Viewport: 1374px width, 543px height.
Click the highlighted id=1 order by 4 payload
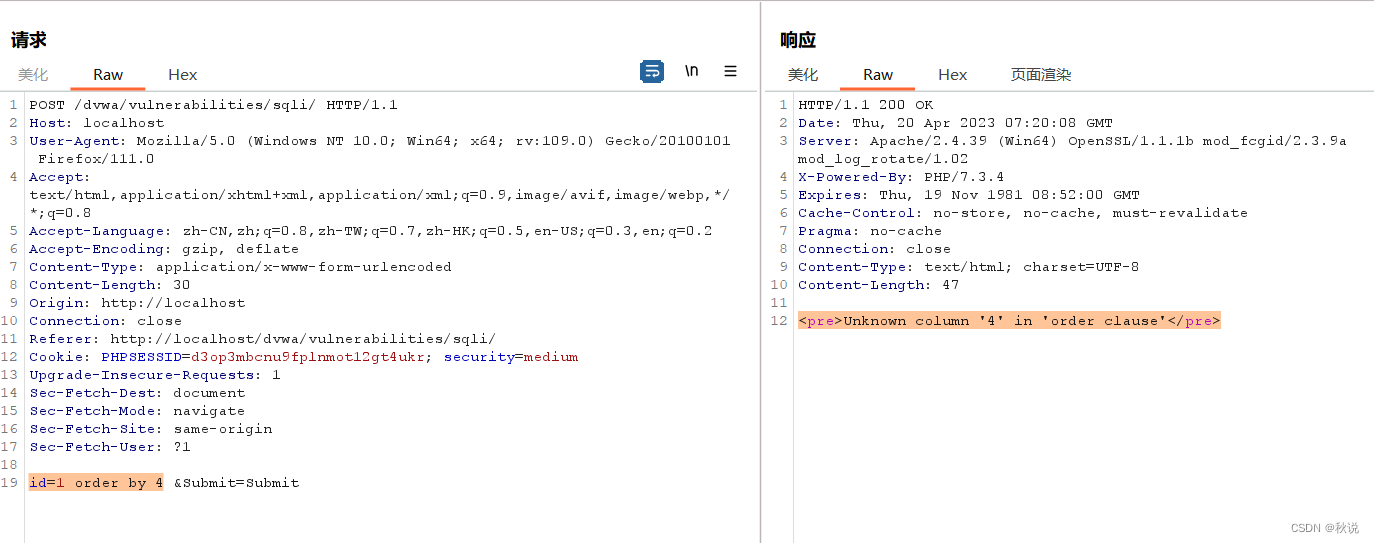(96, 483)
